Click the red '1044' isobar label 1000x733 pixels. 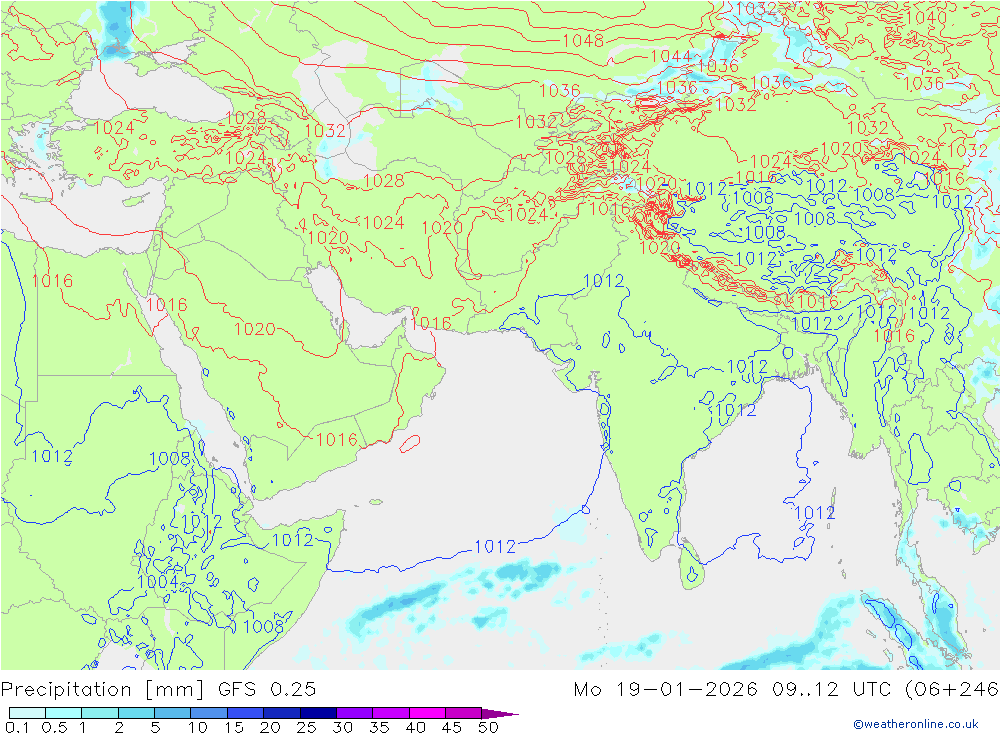coord(671,56)
